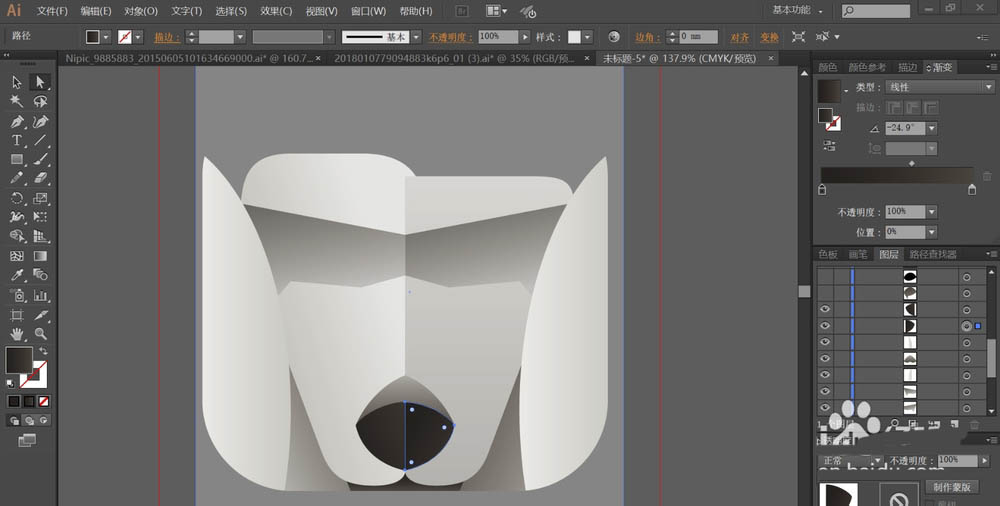
Task: Switch to Draw Inside mode
Action: [x=43, y=420]
